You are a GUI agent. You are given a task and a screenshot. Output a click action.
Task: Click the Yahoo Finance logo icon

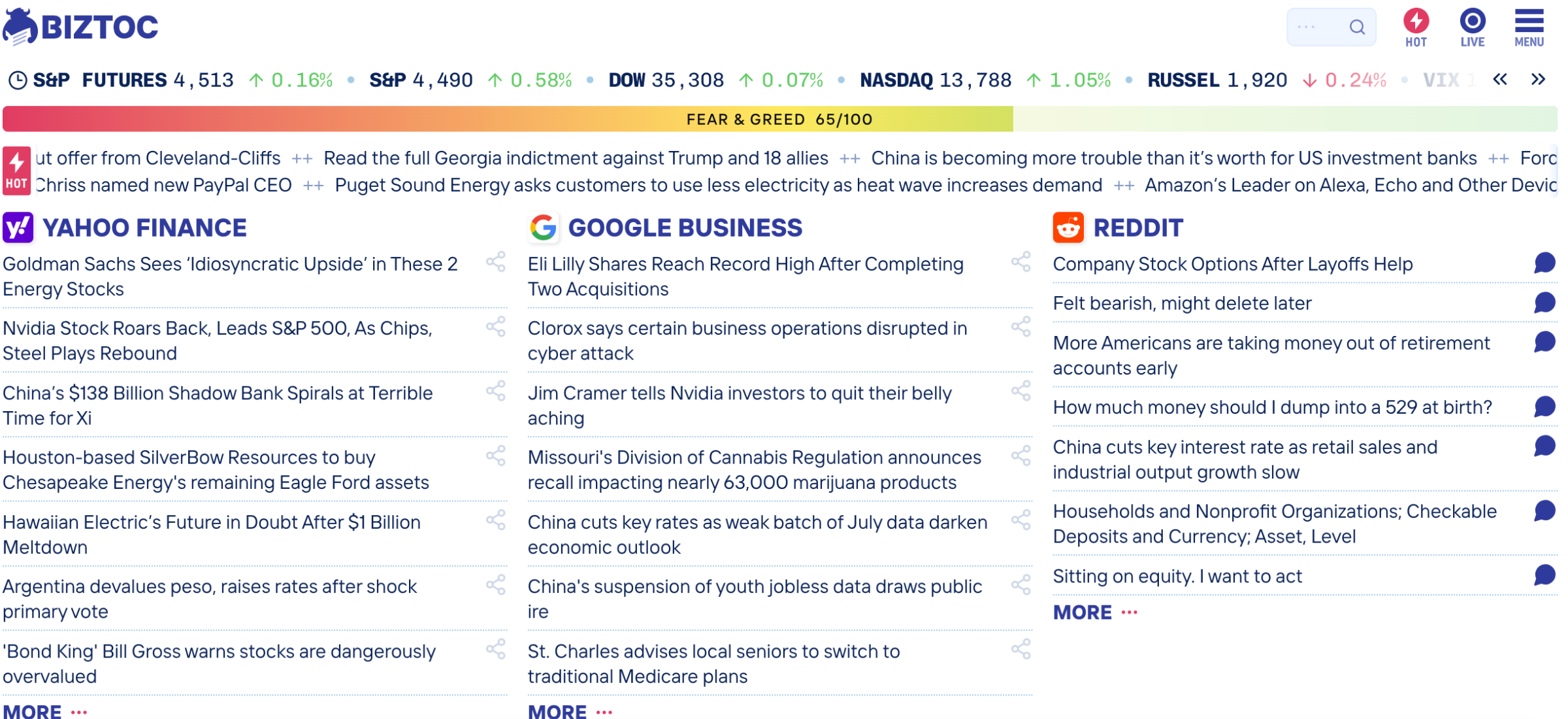click(18, 227)
